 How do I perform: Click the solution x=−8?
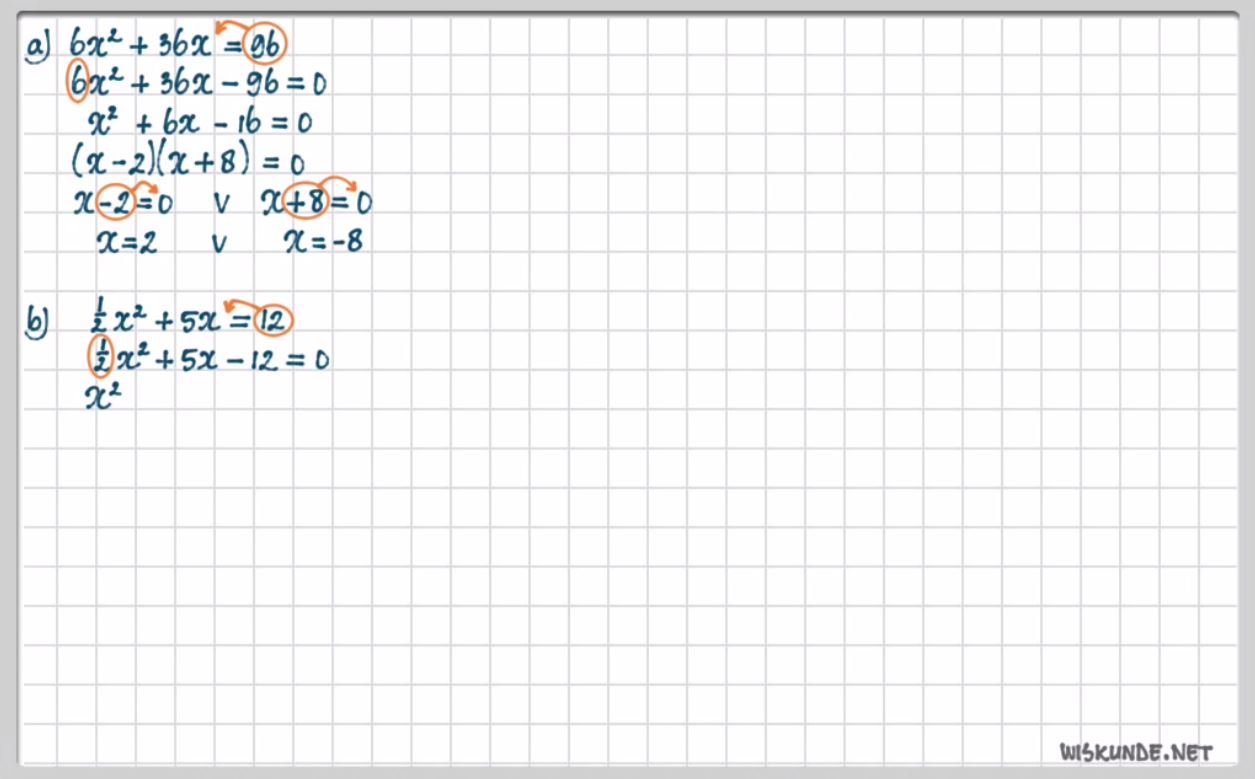tap(323, 242)
